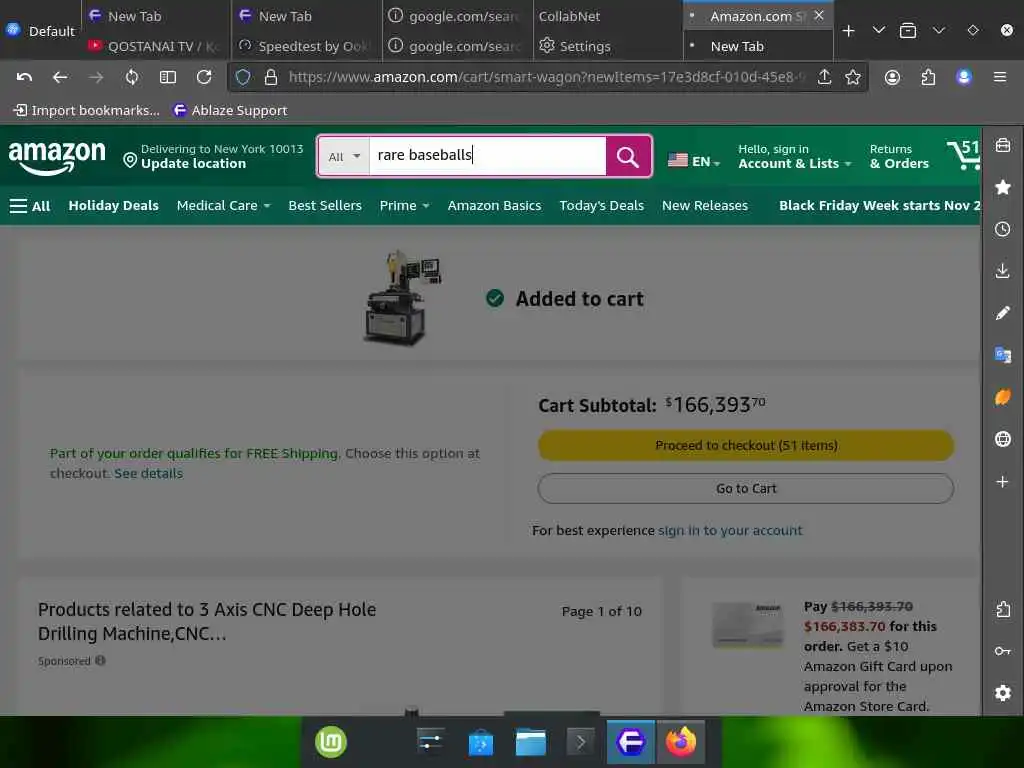Toggle the sidebar panel icon in toolbar
Image resolution: width=1024 pixels, height=768 pixels.
coord(168,77)
